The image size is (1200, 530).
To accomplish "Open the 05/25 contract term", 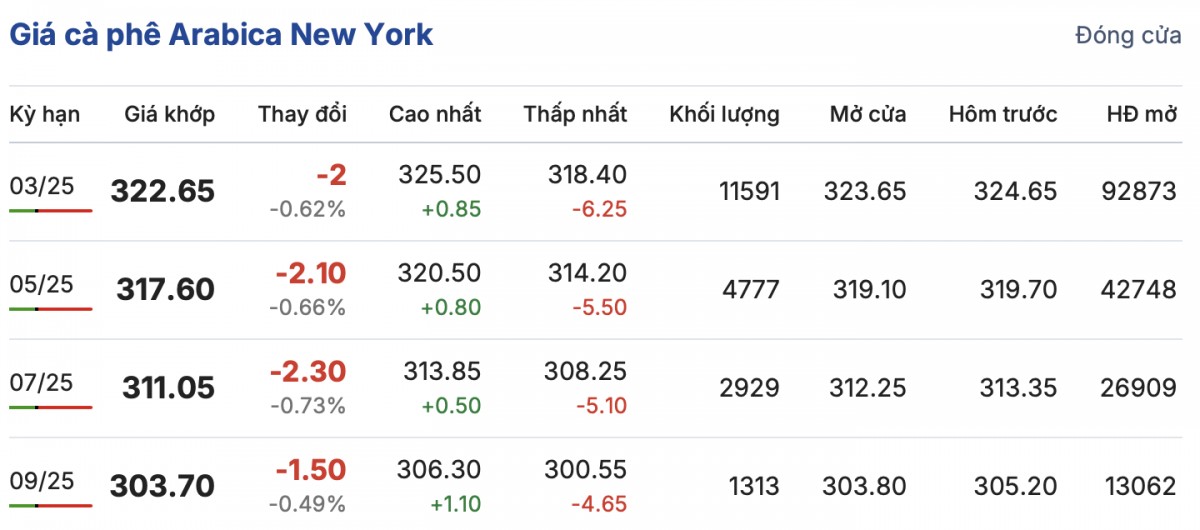I will click(42, 284).
